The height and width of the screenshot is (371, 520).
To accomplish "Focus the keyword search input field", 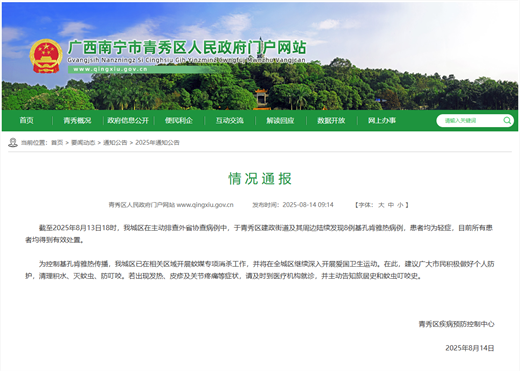I will (x=470, y=120).
